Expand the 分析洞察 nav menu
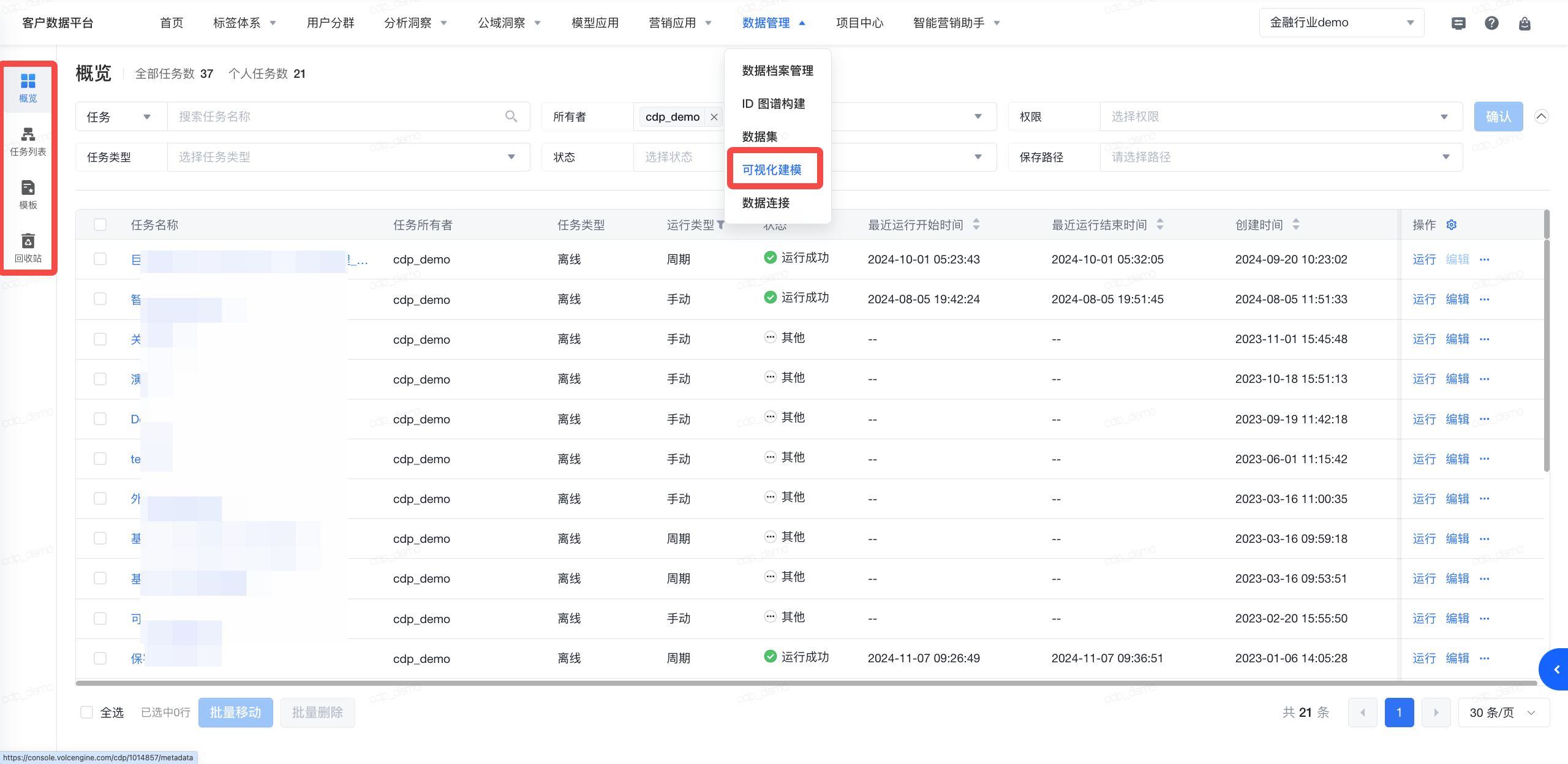This screenshot has height=764, width=1568. tap(415, 23)
